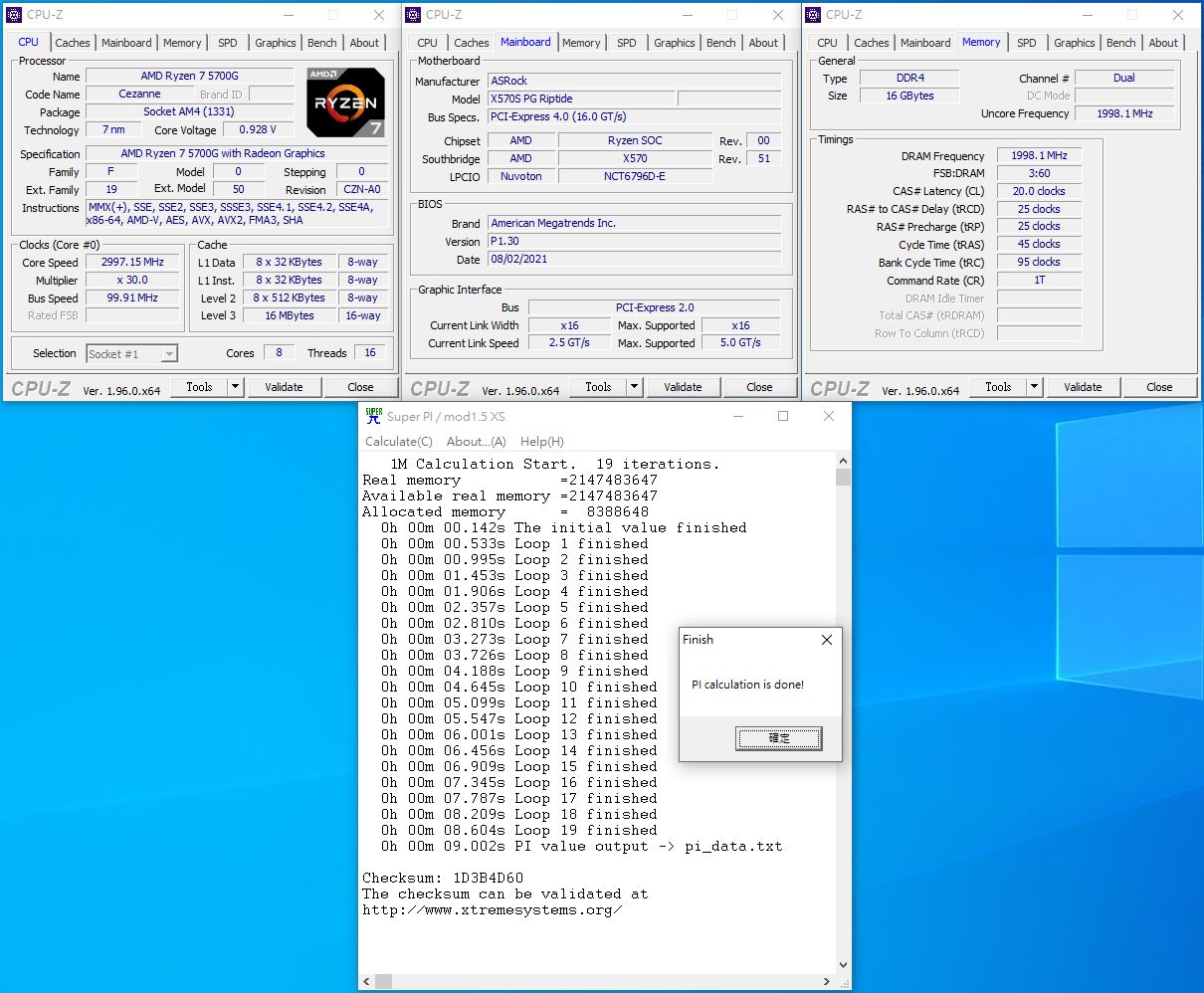Image resolution: width=1204 pixels, height=993 pixels.
Task: Open the Help(H) menu in Super PI
Action: point(542,442)
